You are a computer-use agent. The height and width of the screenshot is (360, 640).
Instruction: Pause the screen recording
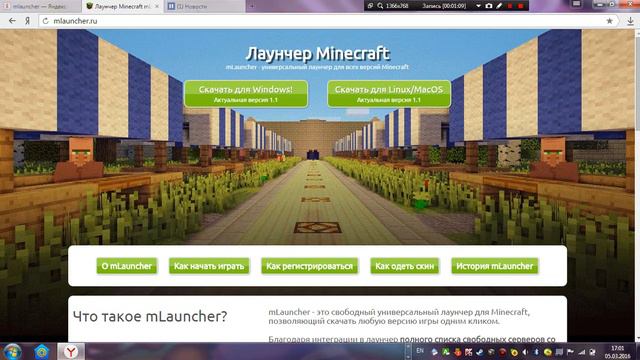click(x=510, y=6)
